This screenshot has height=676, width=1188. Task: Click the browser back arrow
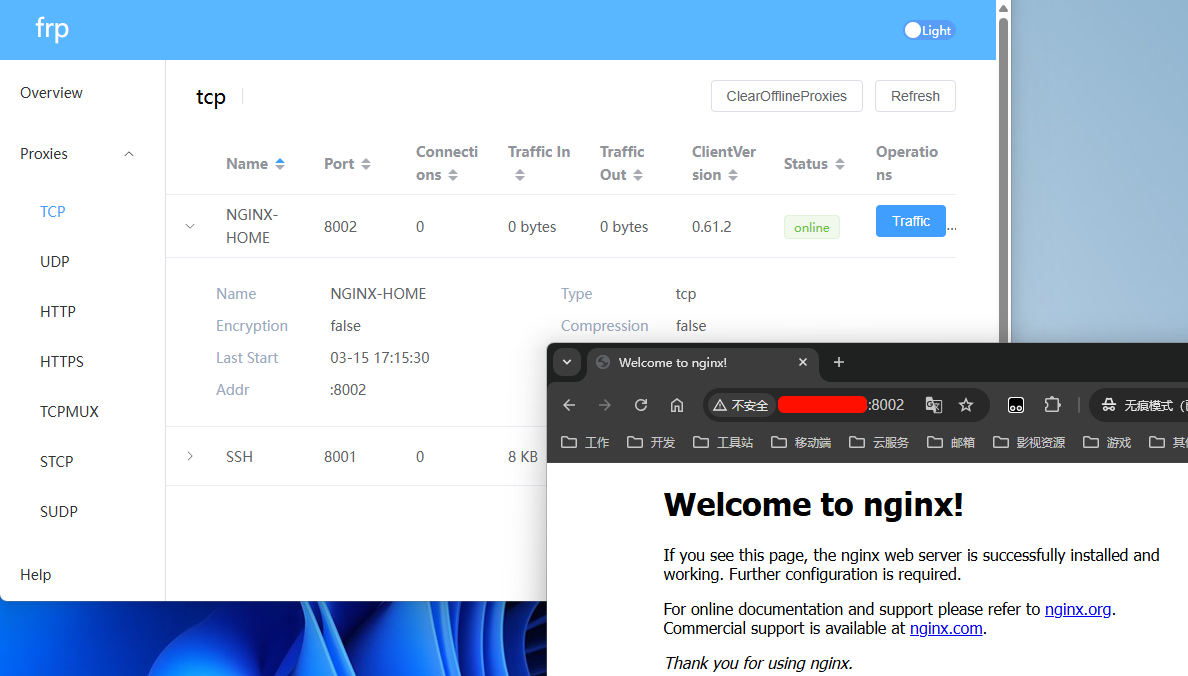point(569,405)
